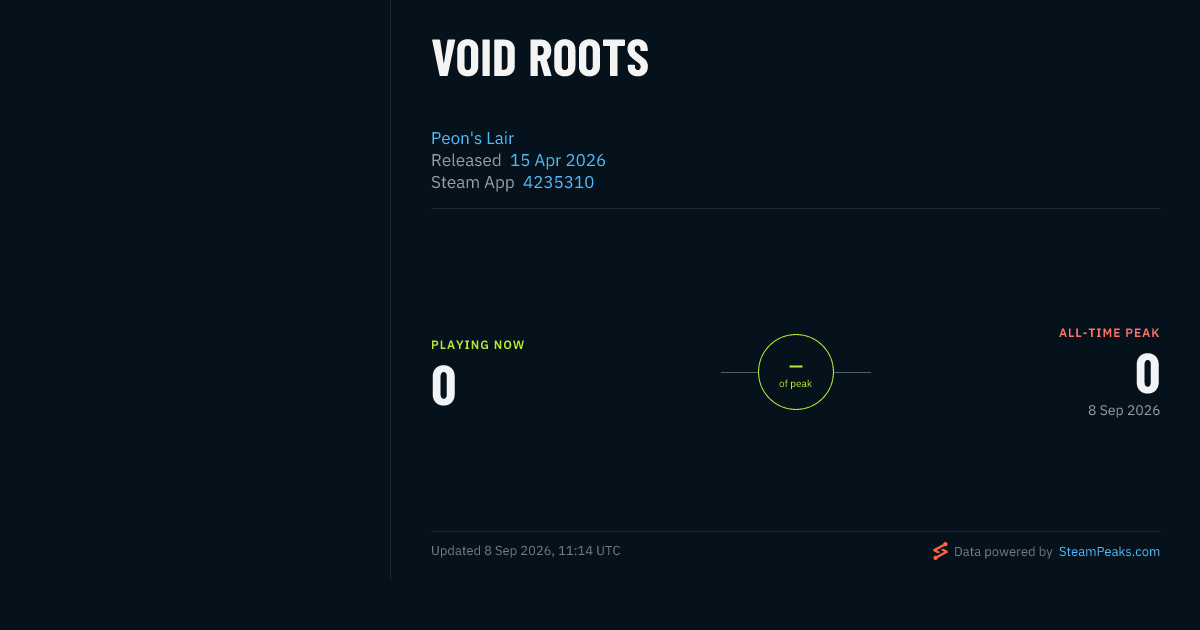The height and width of the screenshot is (630, 1200).
Task: Click the 15 Apr 2026 release date
Action: [x=558, y=160]
